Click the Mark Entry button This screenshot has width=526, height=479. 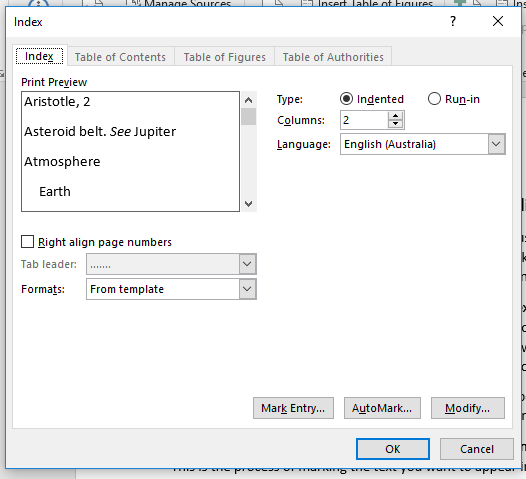(x=293, y=408)
